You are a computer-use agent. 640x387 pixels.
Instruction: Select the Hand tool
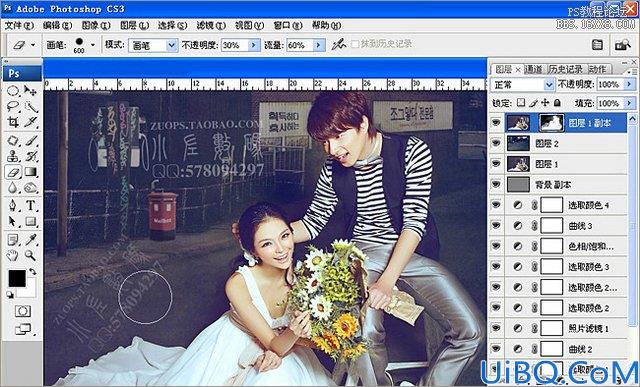[13, 256]
